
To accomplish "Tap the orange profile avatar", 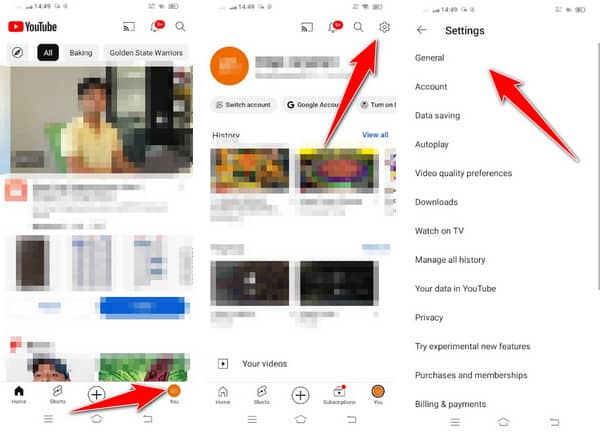I will tap(230, 66).
